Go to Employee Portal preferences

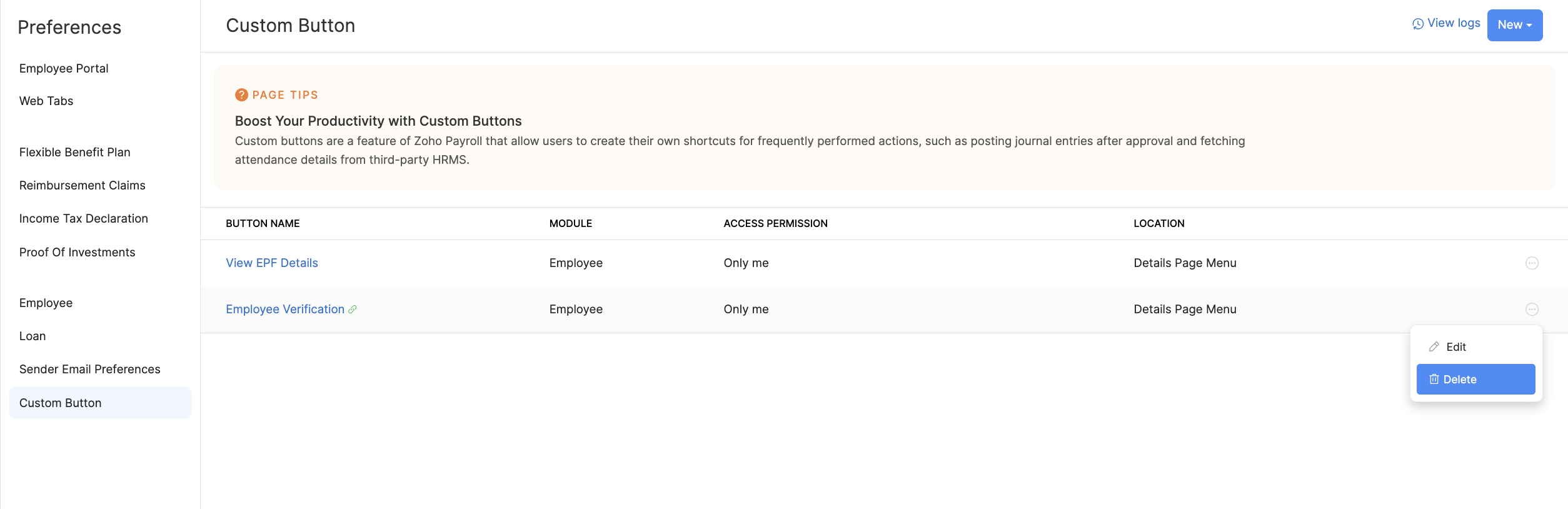pos(64,69)
